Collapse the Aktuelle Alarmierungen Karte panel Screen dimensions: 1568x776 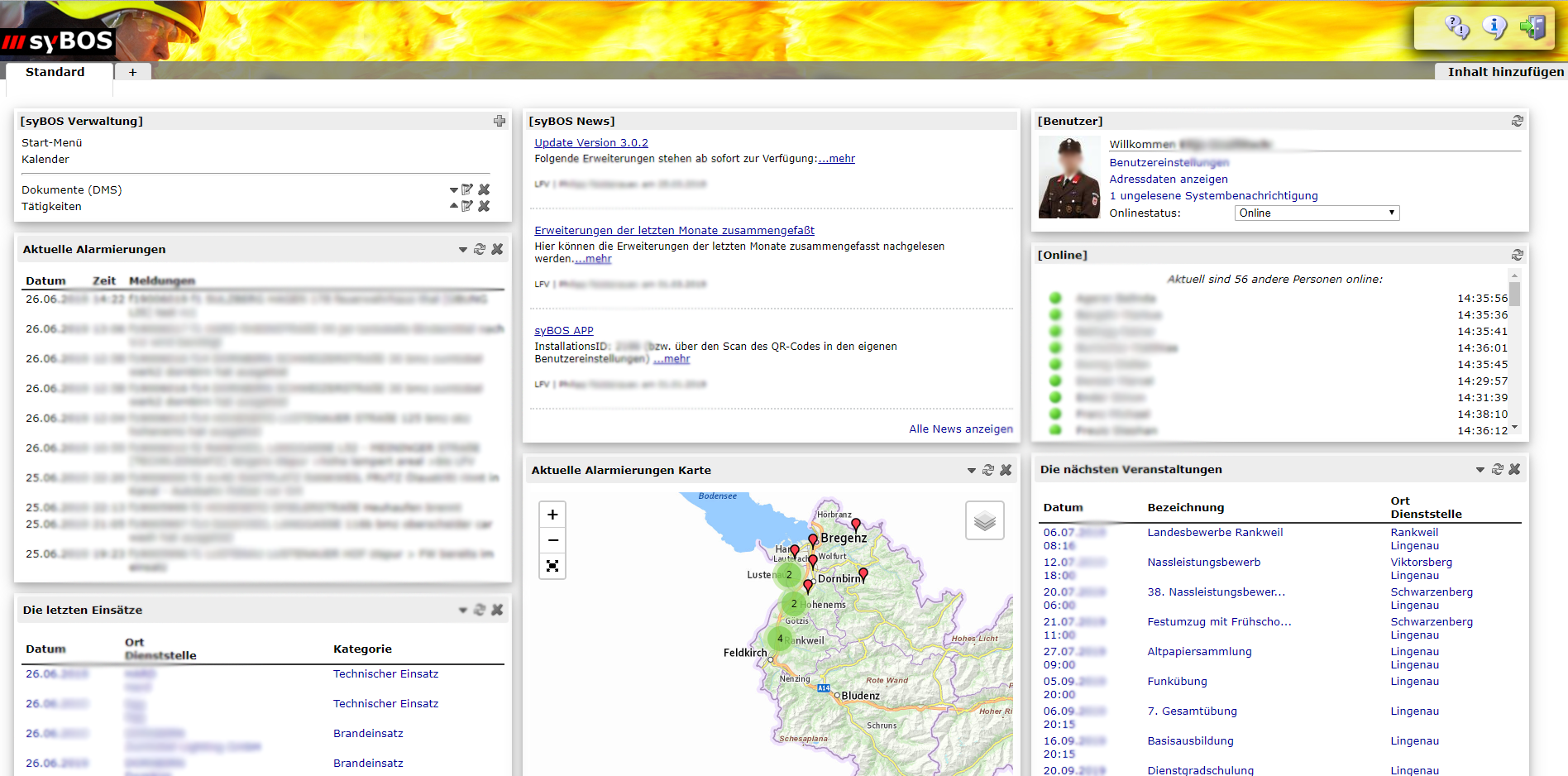click(972, 471)
